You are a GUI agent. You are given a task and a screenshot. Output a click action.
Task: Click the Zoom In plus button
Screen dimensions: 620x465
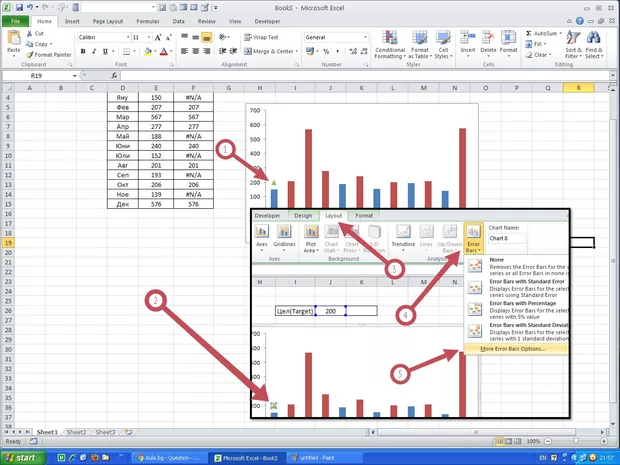[604, 441]
